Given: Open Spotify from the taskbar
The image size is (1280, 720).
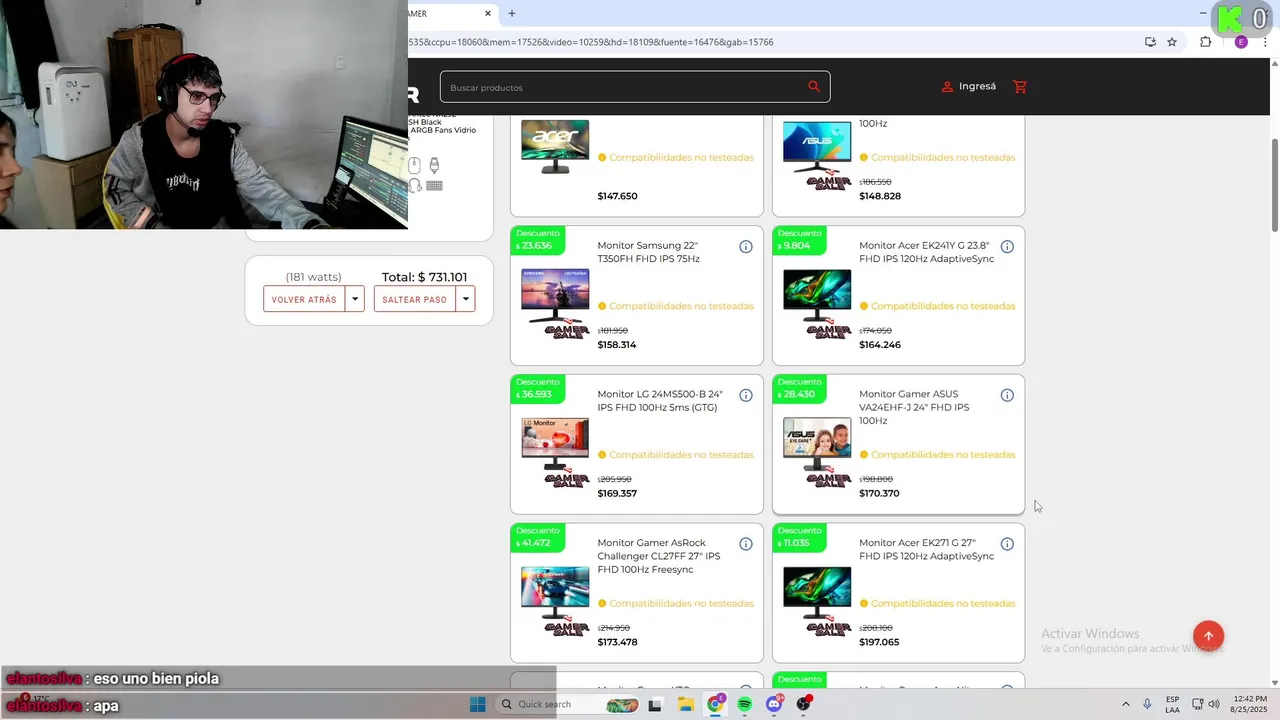Looking at the screenshot, I should pos(745,704).
